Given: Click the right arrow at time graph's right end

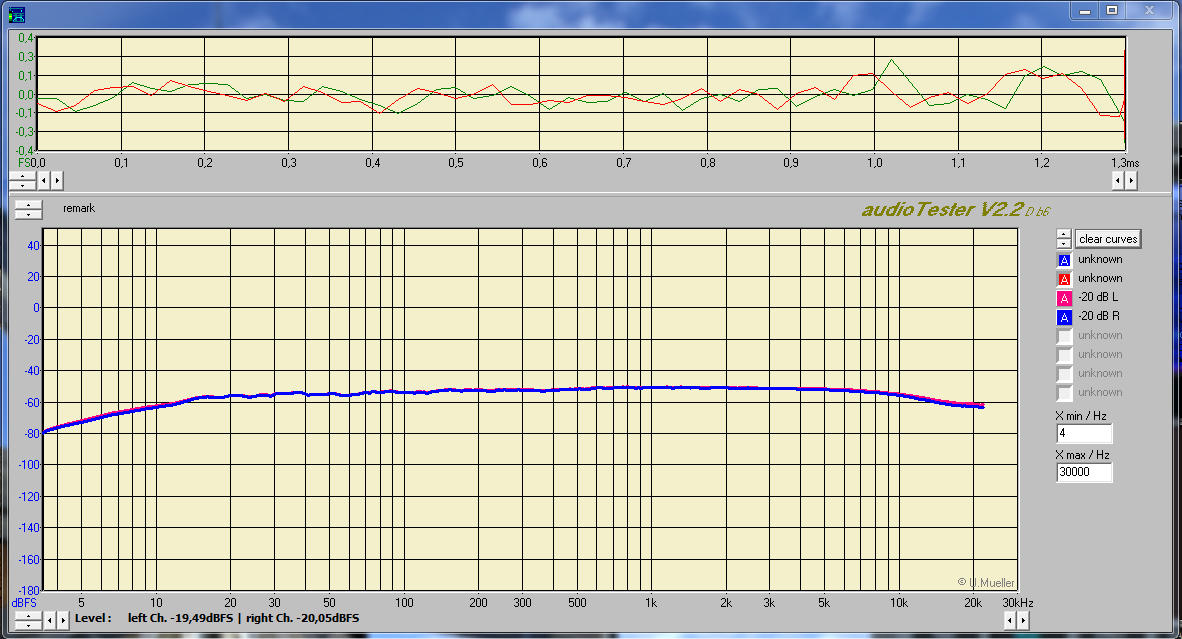Looking at the screenshot, I should 1131,181.
